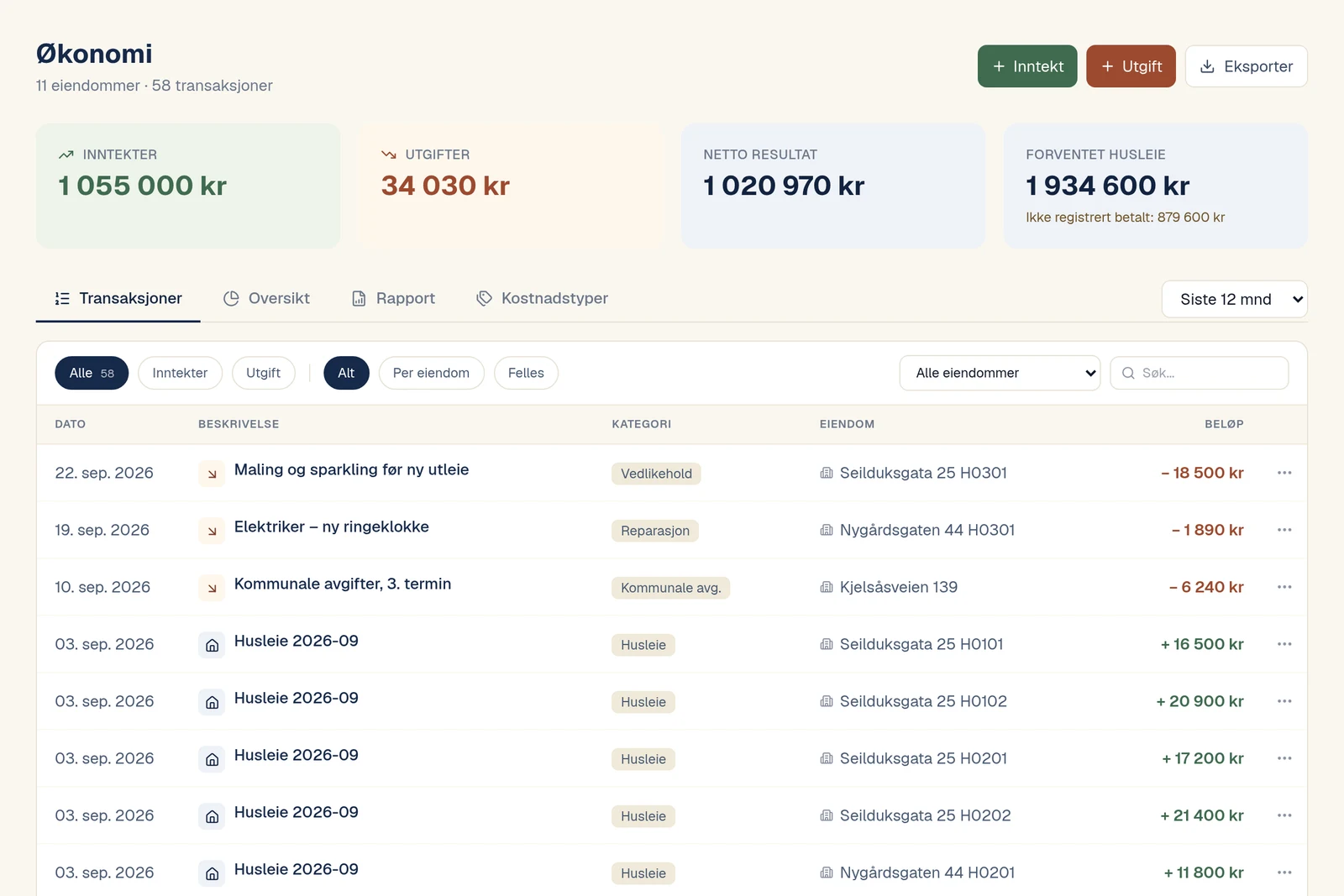Viewport: 1344px width, 896px height.
Task: Click the Kommunale avg. category tag
Action: click(670, 588)
